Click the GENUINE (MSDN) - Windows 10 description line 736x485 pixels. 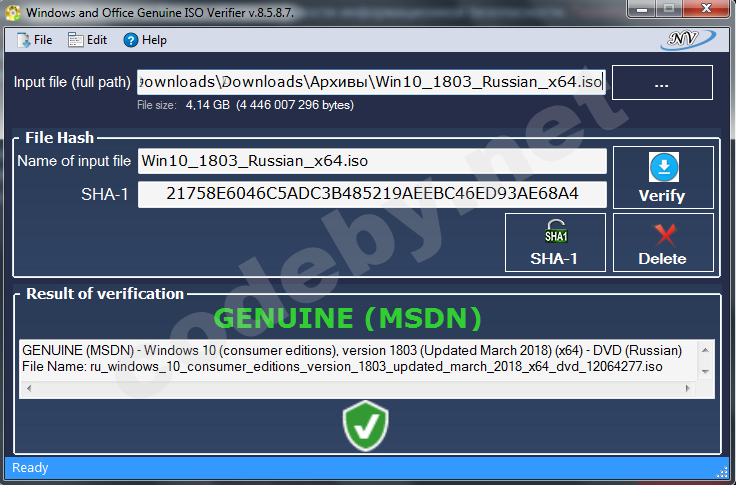(352, 350)
